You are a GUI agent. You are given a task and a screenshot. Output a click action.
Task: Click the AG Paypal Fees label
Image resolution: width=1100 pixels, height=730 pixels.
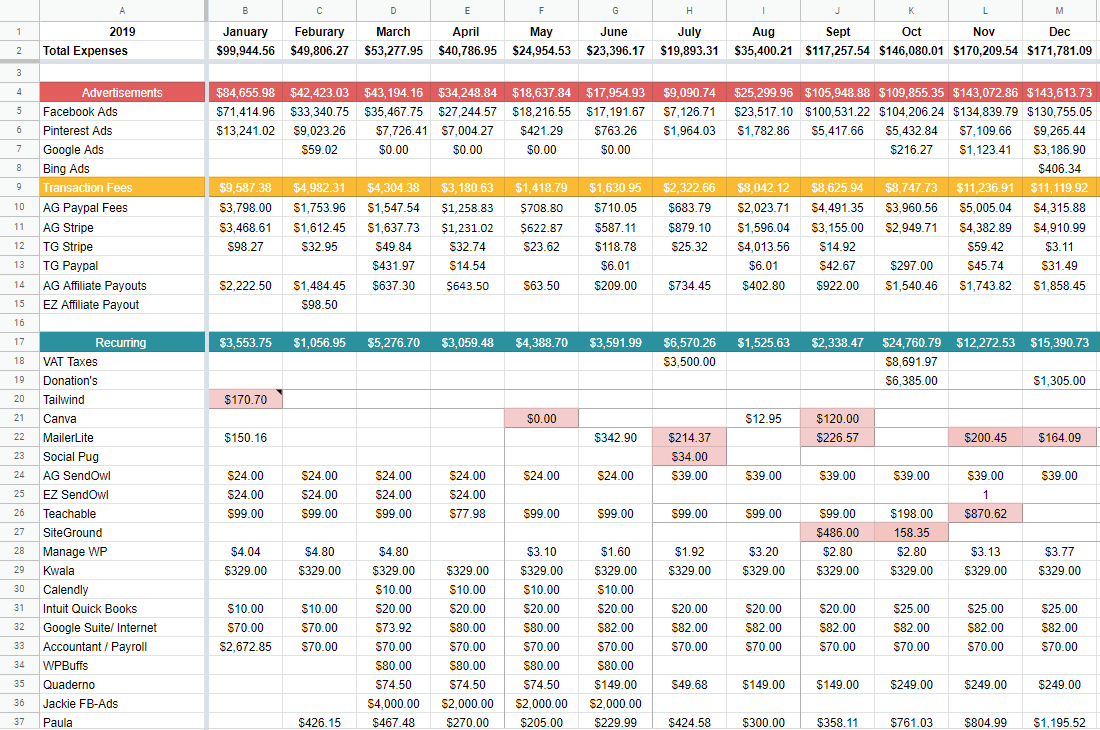pos(122,208)
